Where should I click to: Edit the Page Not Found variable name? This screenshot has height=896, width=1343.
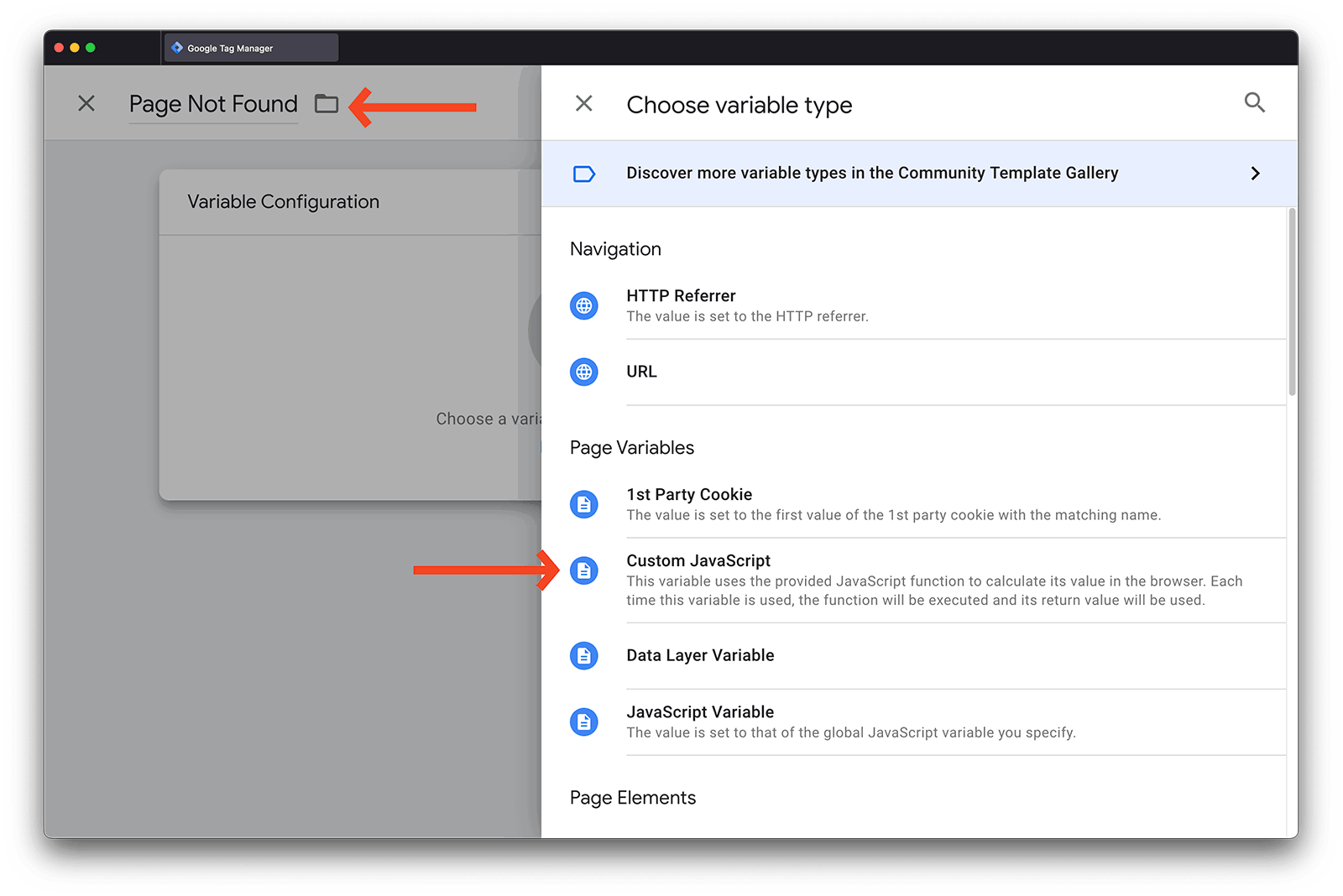[213, 104]
